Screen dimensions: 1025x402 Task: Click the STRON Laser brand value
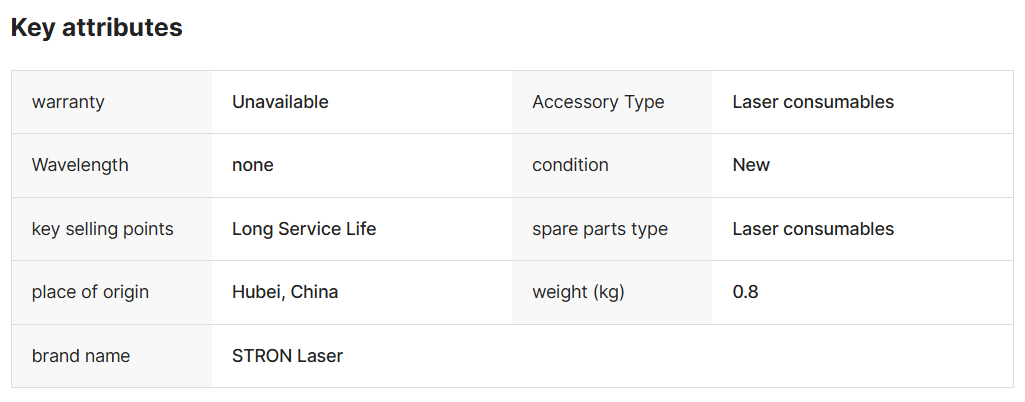tap(288, 356)
